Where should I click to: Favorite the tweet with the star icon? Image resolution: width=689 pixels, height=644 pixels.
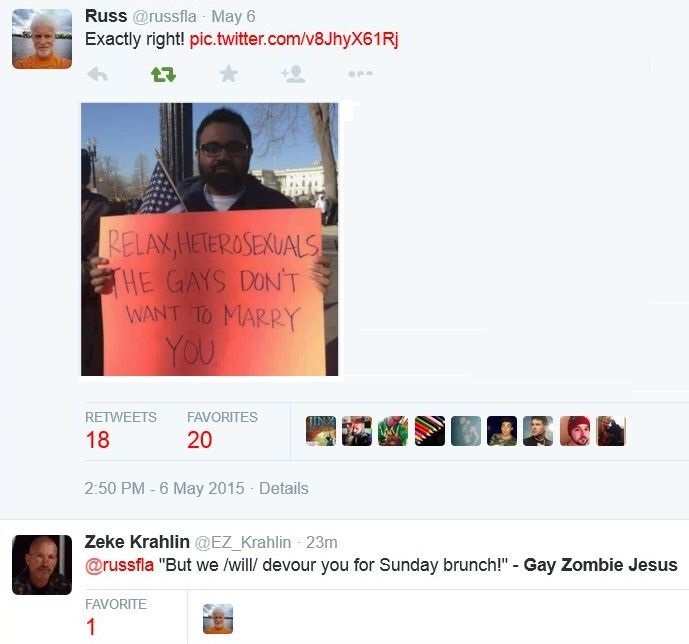click(228, 74)
